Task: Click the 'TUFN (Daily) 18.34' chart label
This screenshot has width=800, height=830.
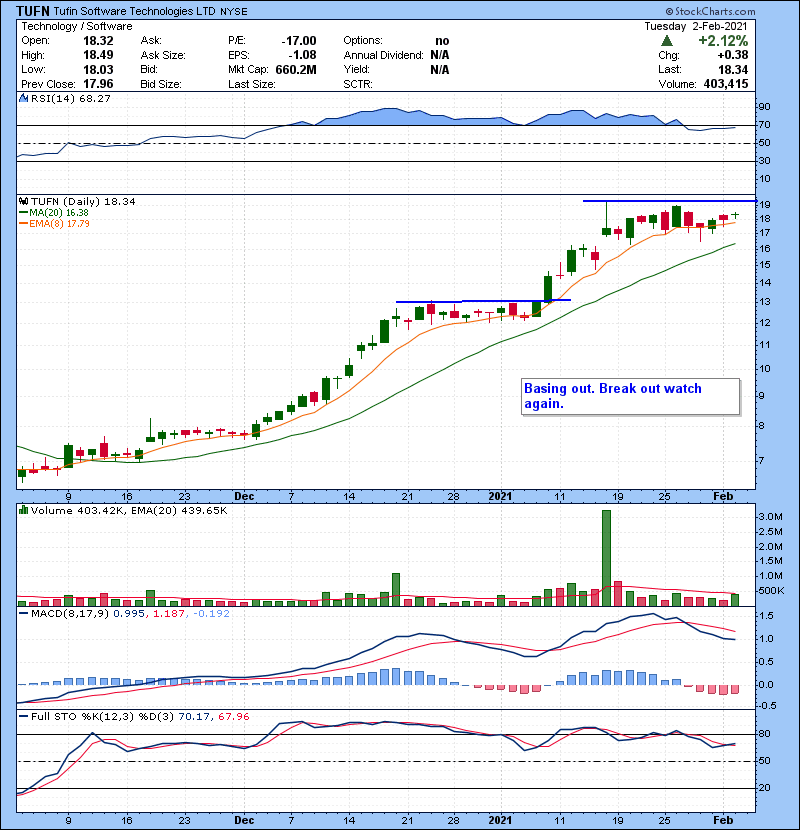Action: [83, 202]
